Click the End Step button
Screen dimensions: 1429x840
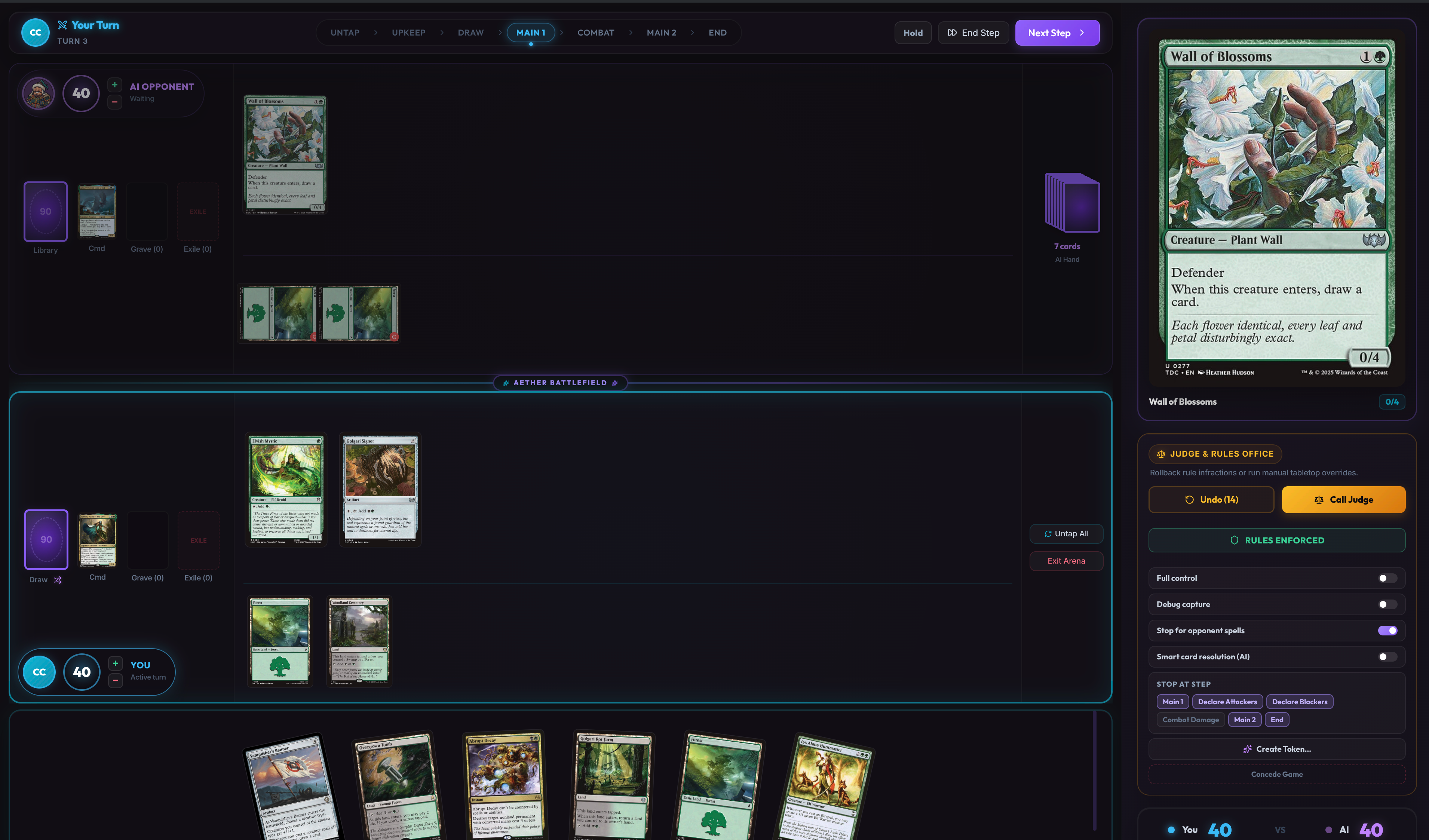[x=973, y=33]
